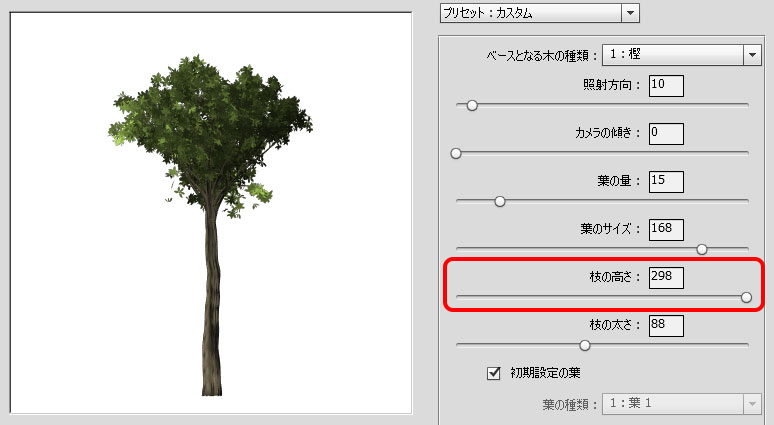The width and height of the screenshot is (774, 425).
Task: Click the 葉の量 label text
Action: tap(619, 181)
